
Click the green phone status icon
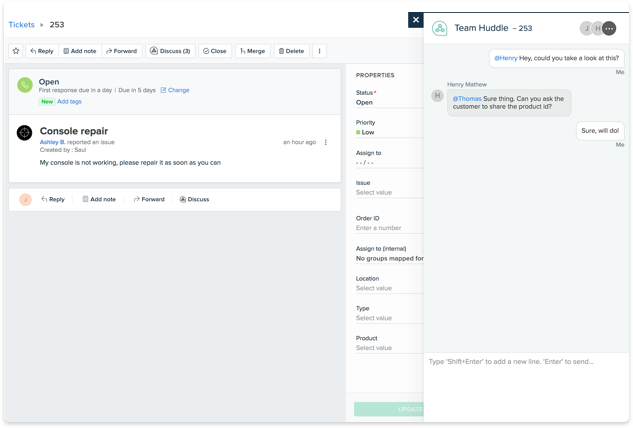[25, 85]
